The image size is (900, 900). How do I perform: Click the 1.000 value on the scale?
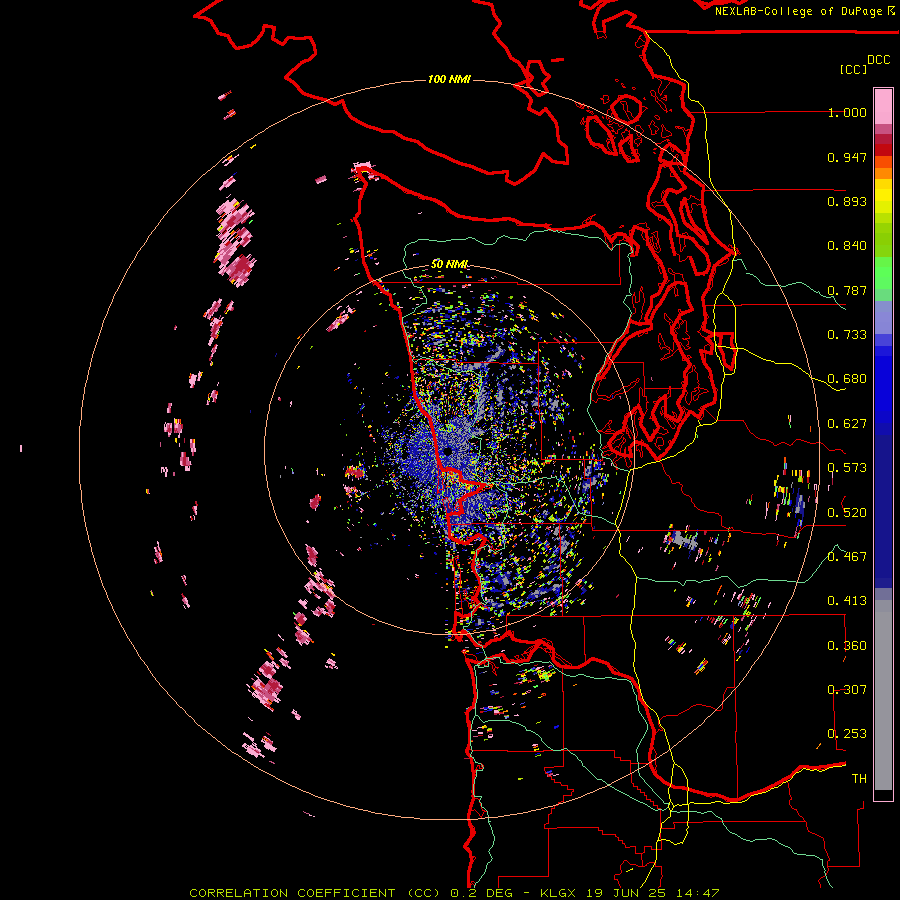click(x=847, y=112)
